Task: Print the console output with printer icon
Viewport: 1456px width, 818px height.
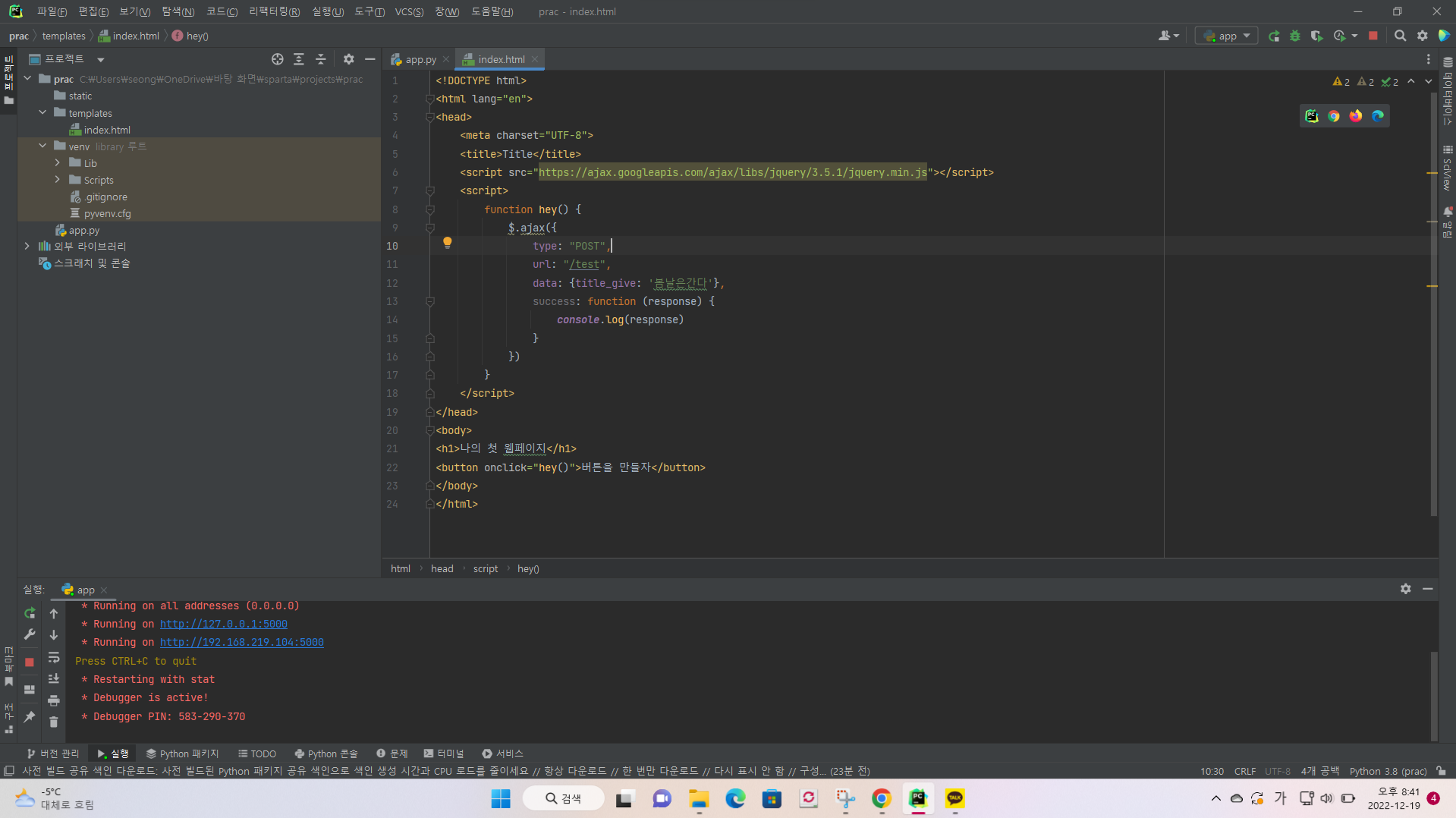Action: [54, 700]
